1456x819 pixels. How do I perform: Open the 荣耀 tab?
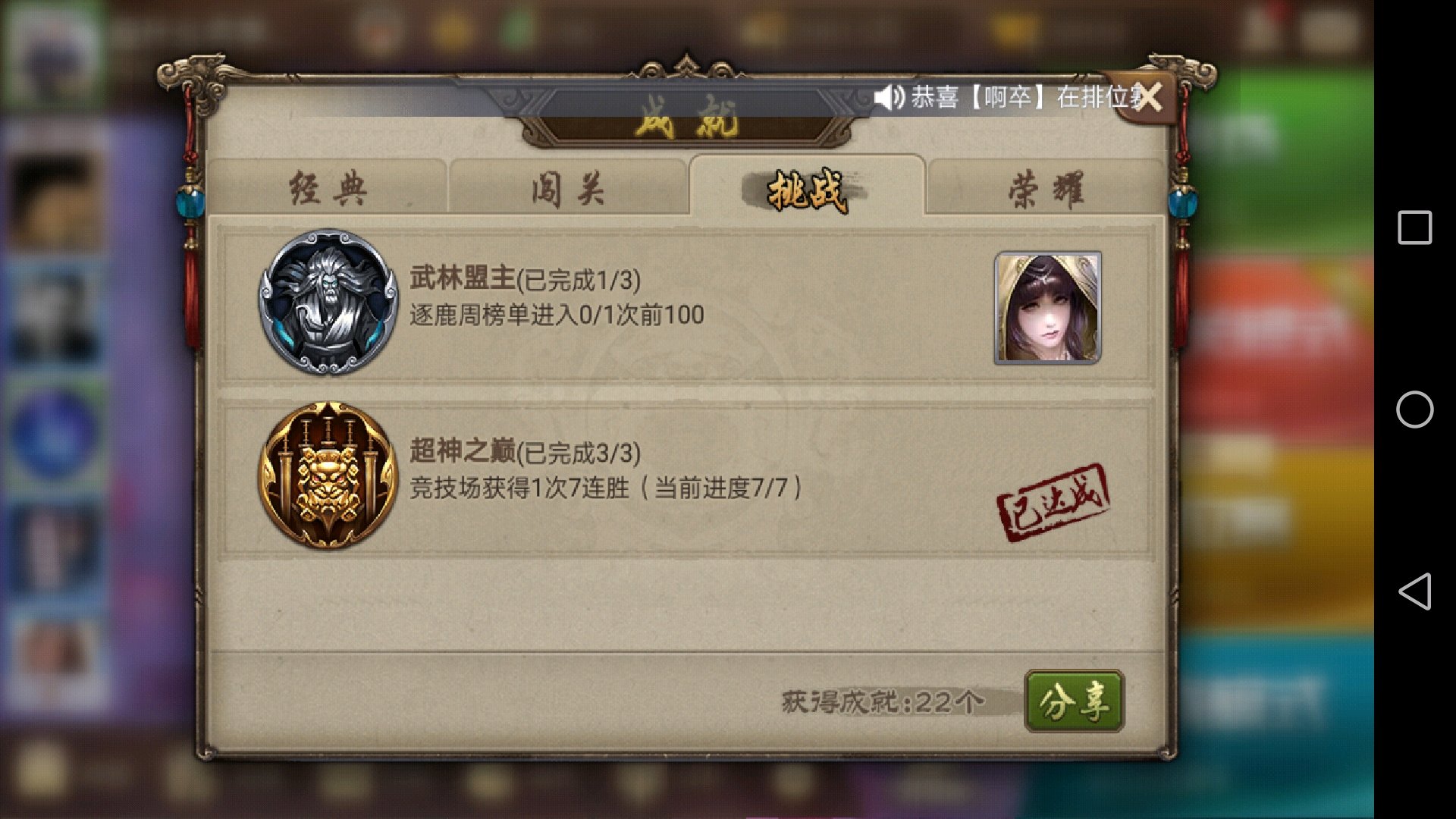click(x=1046, y=187)
